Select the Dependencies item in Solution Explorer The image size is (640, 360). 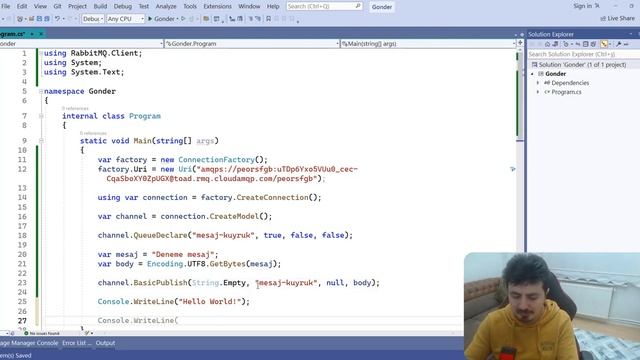[x=570, y=83]
